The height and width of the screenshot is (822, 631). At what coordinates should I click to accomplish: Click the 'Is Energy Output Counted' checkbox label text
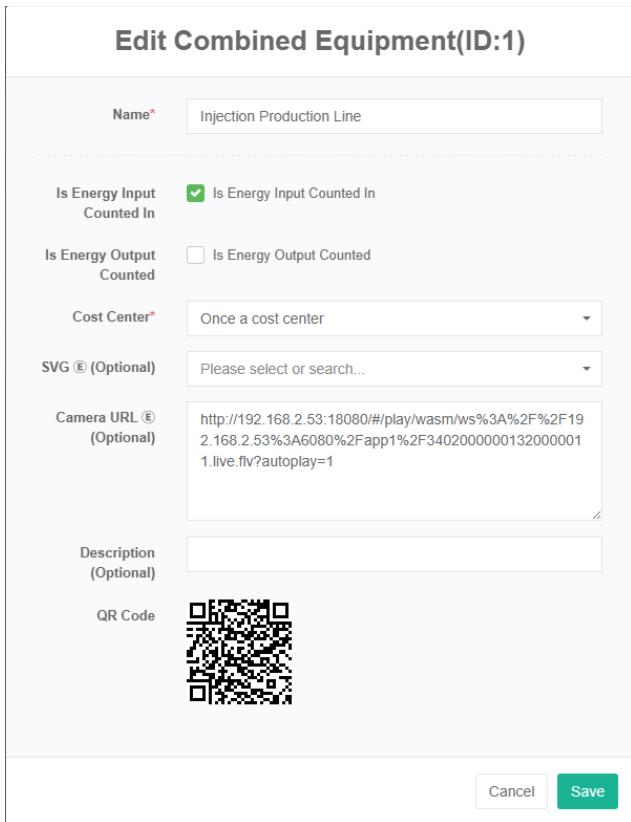pos(291,255)
